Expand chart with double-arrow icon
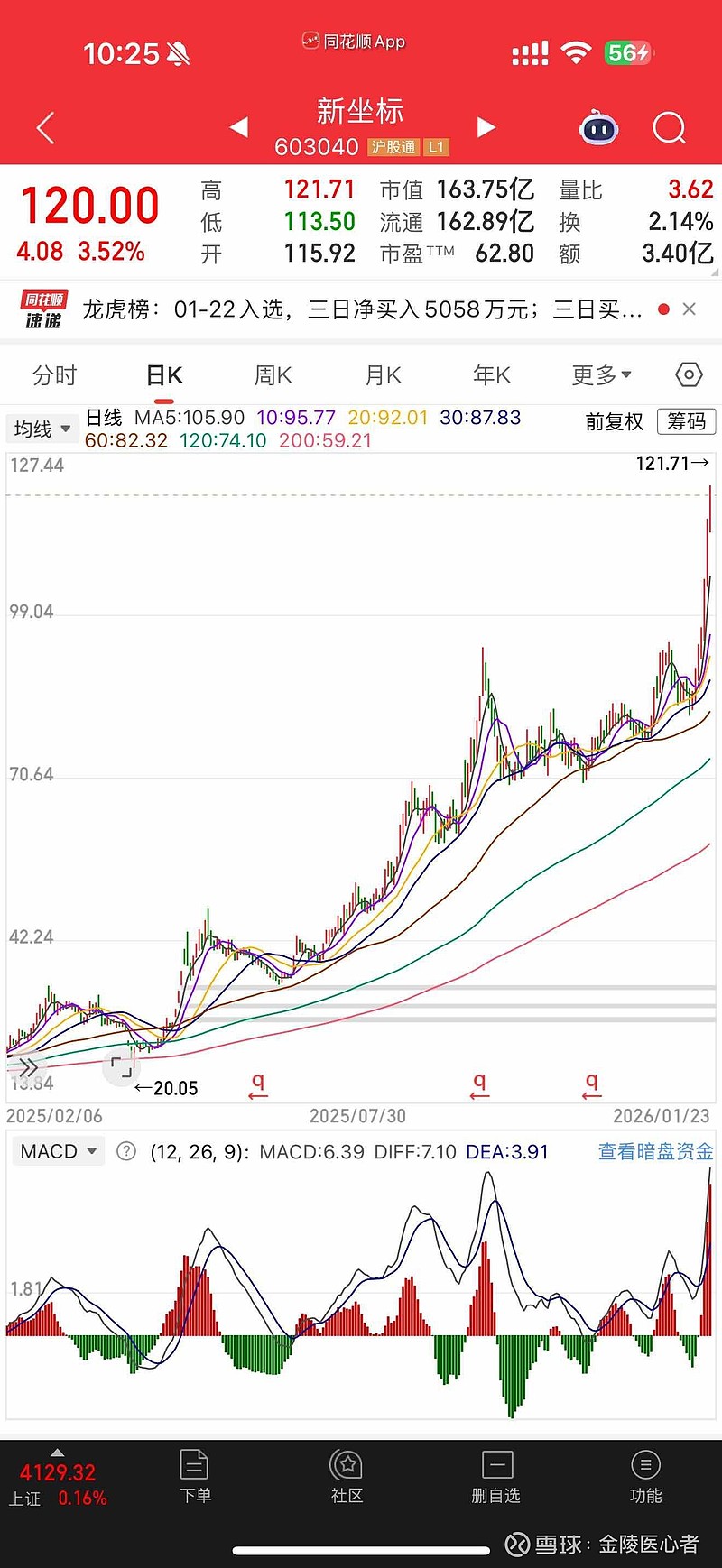This screenshot has height=1568, width=722. point(28,1067)
